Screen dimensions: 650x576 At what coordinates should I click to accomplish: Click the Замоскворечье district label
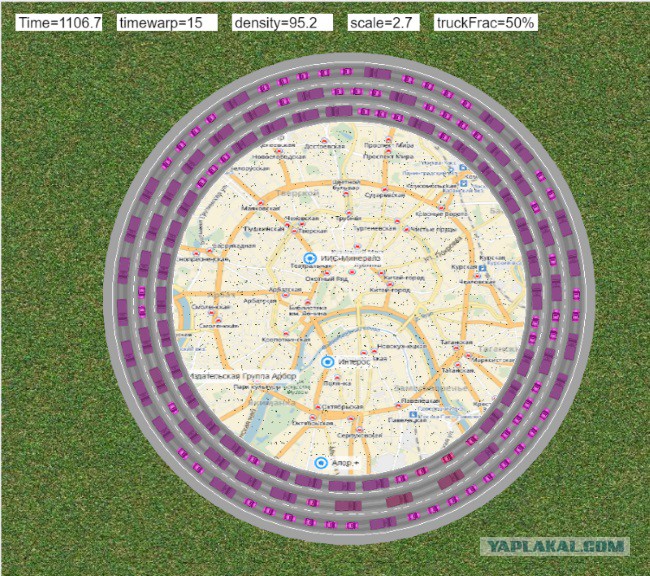tap(431, 388)
